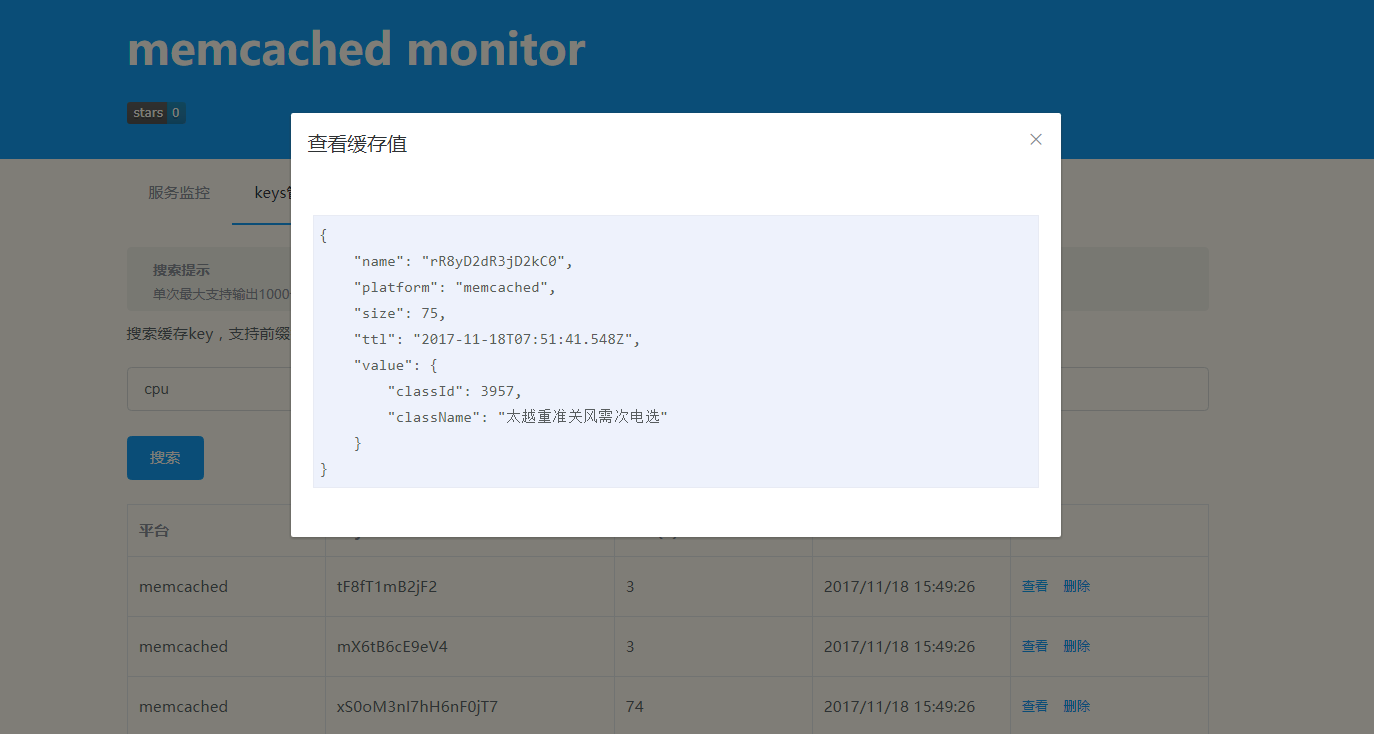Viewport: 1374px width, 734px height.
Task: Click 删除 for key mX6tB6cE9eV4
Action: (x=1077, y=646)
